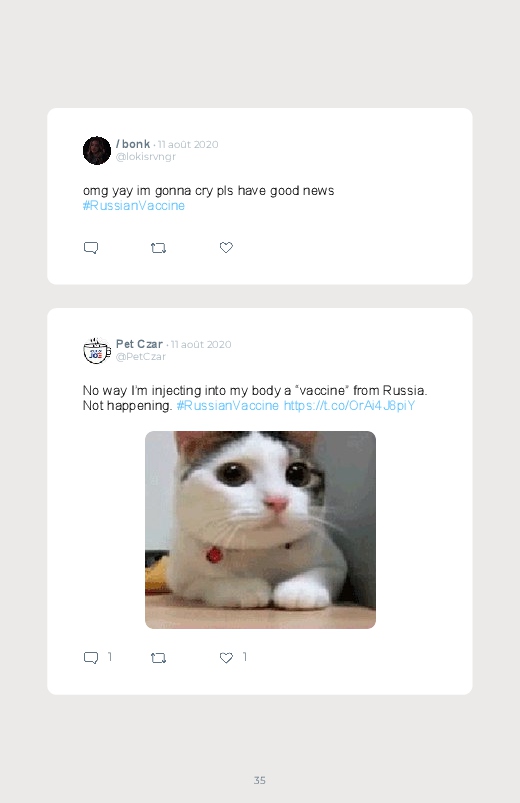Open the @PetCzar handle
Image resolution: width=520 pixels, height=803 pixels.
(x=141, y=357)
